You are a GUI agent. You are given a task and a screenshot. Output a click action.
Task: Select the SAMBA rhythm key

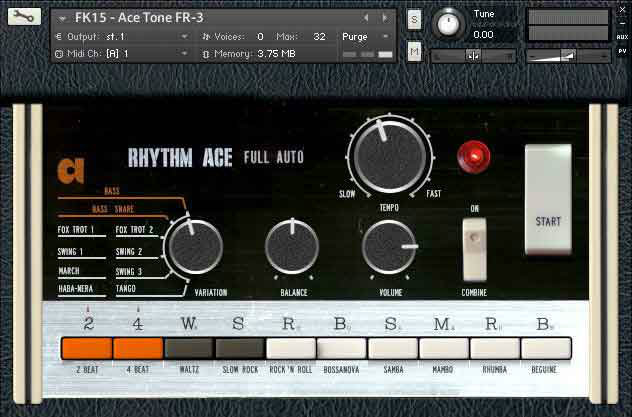pos(393,348)
